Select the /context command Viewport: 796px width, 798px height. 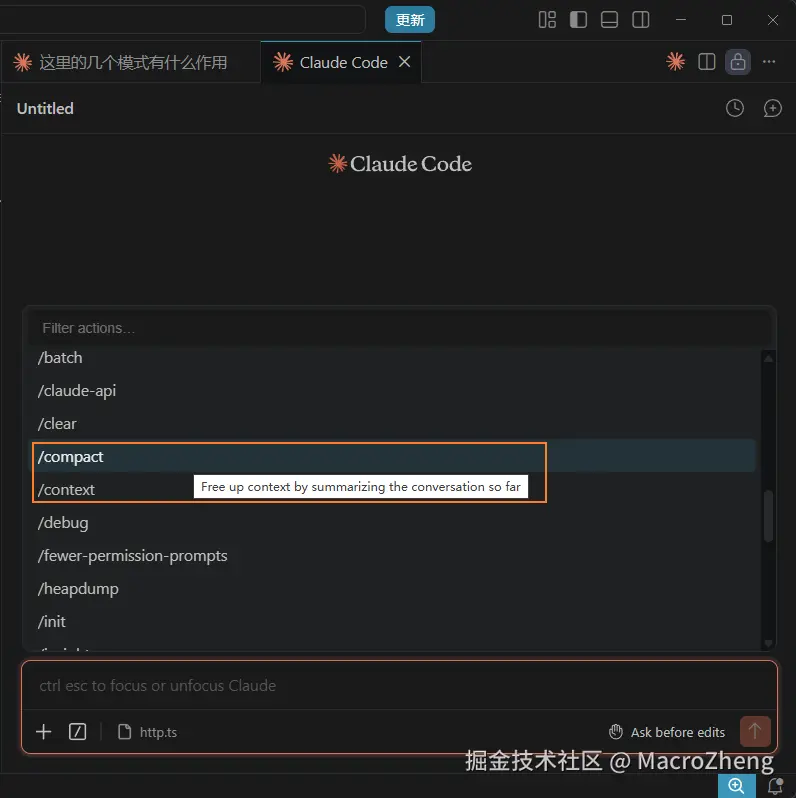(x=392, y=490)
